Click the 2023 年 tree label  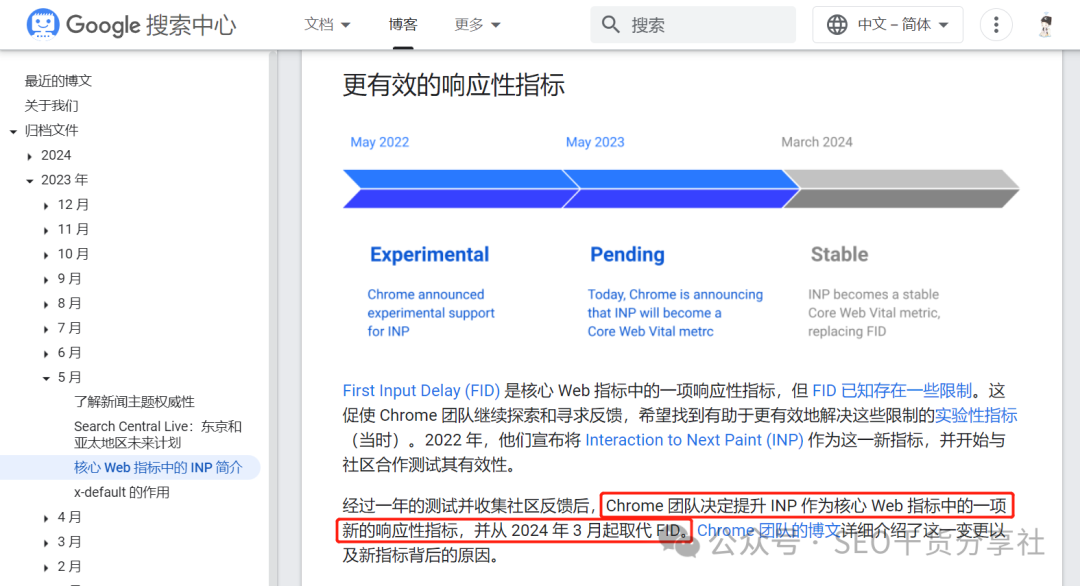[64, 180]
